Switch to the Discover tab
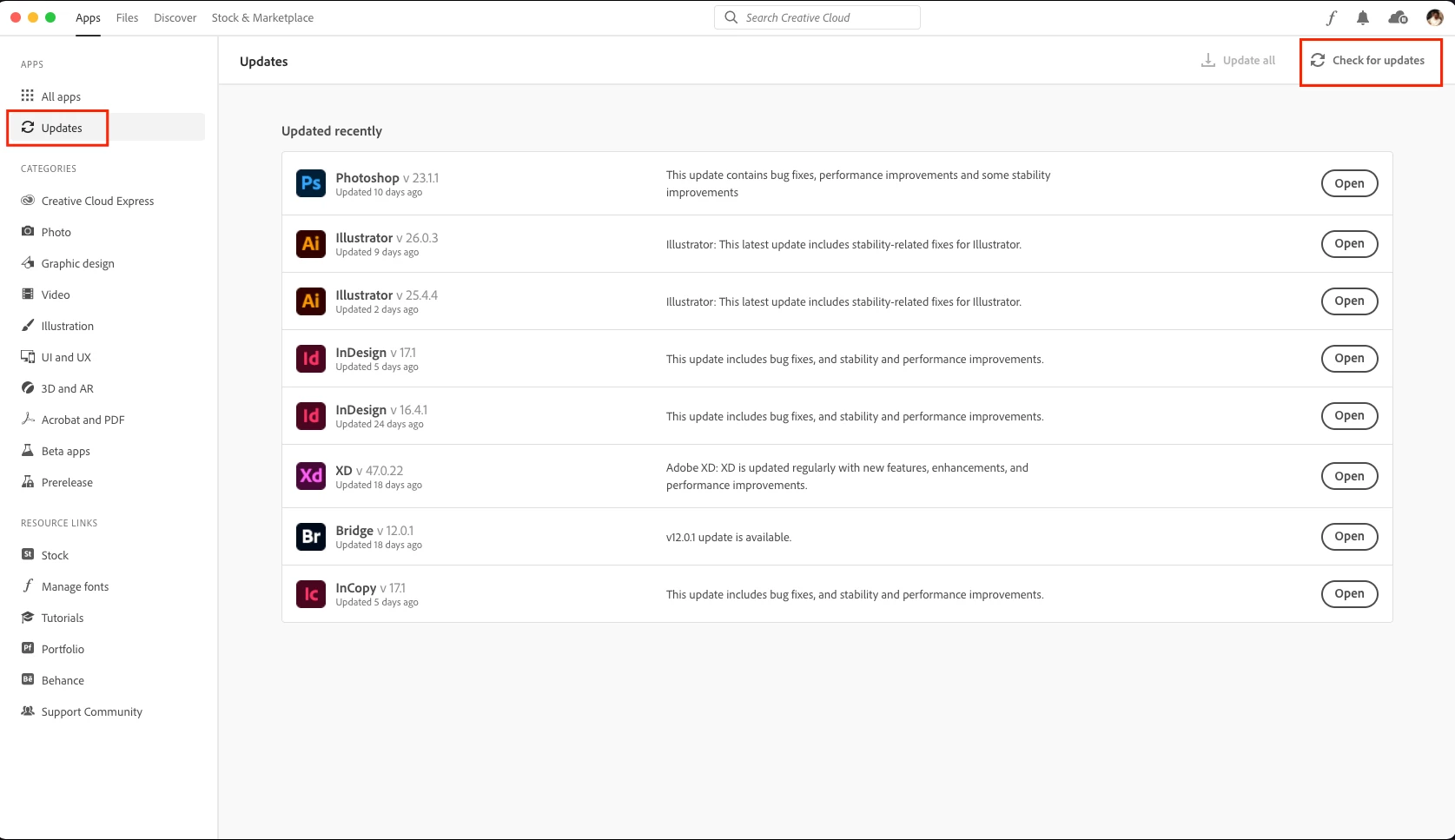 point(175,17)
